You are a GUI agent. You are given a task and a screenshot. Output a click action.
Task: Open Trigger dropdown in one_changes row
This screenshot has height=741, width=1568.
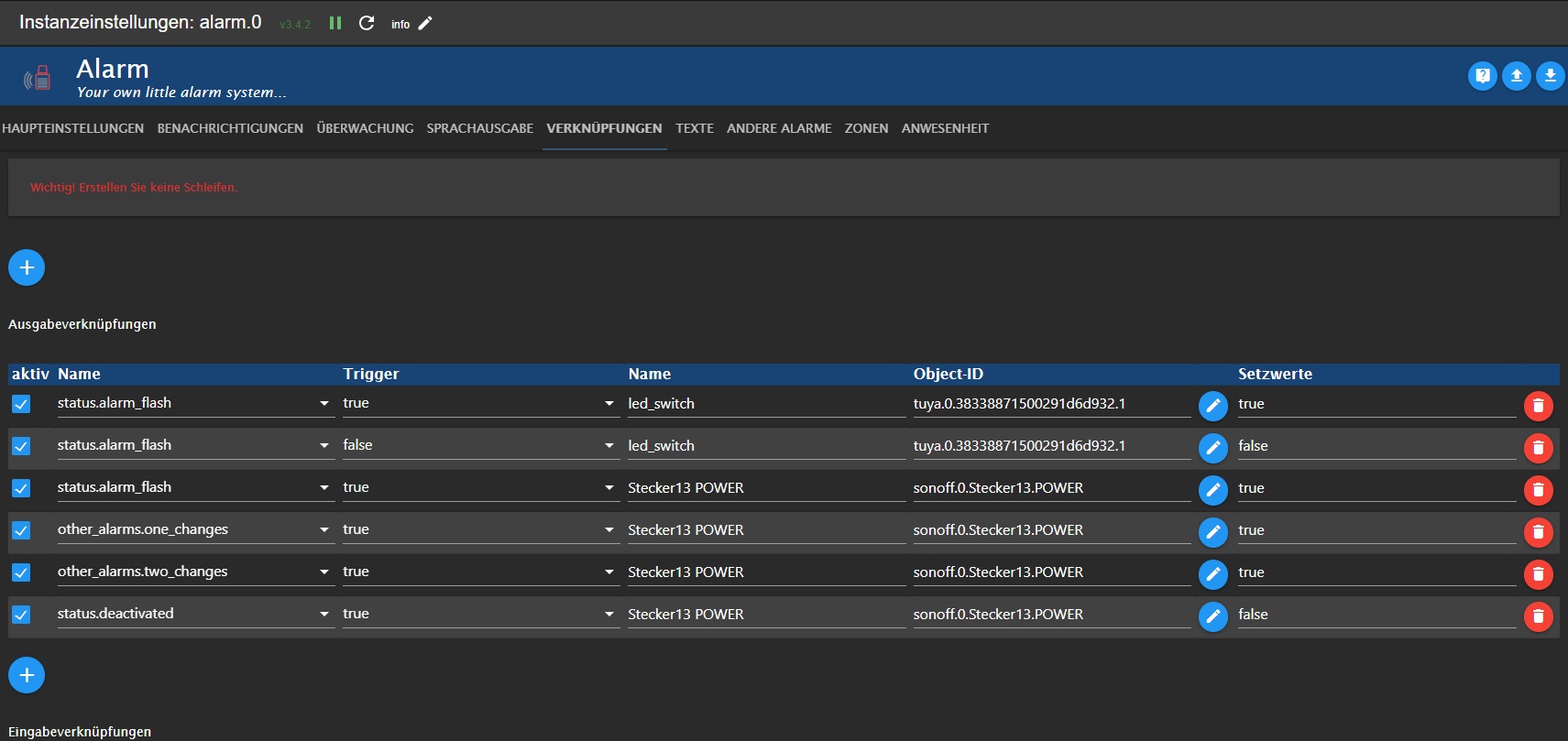(x=481, y=529)
